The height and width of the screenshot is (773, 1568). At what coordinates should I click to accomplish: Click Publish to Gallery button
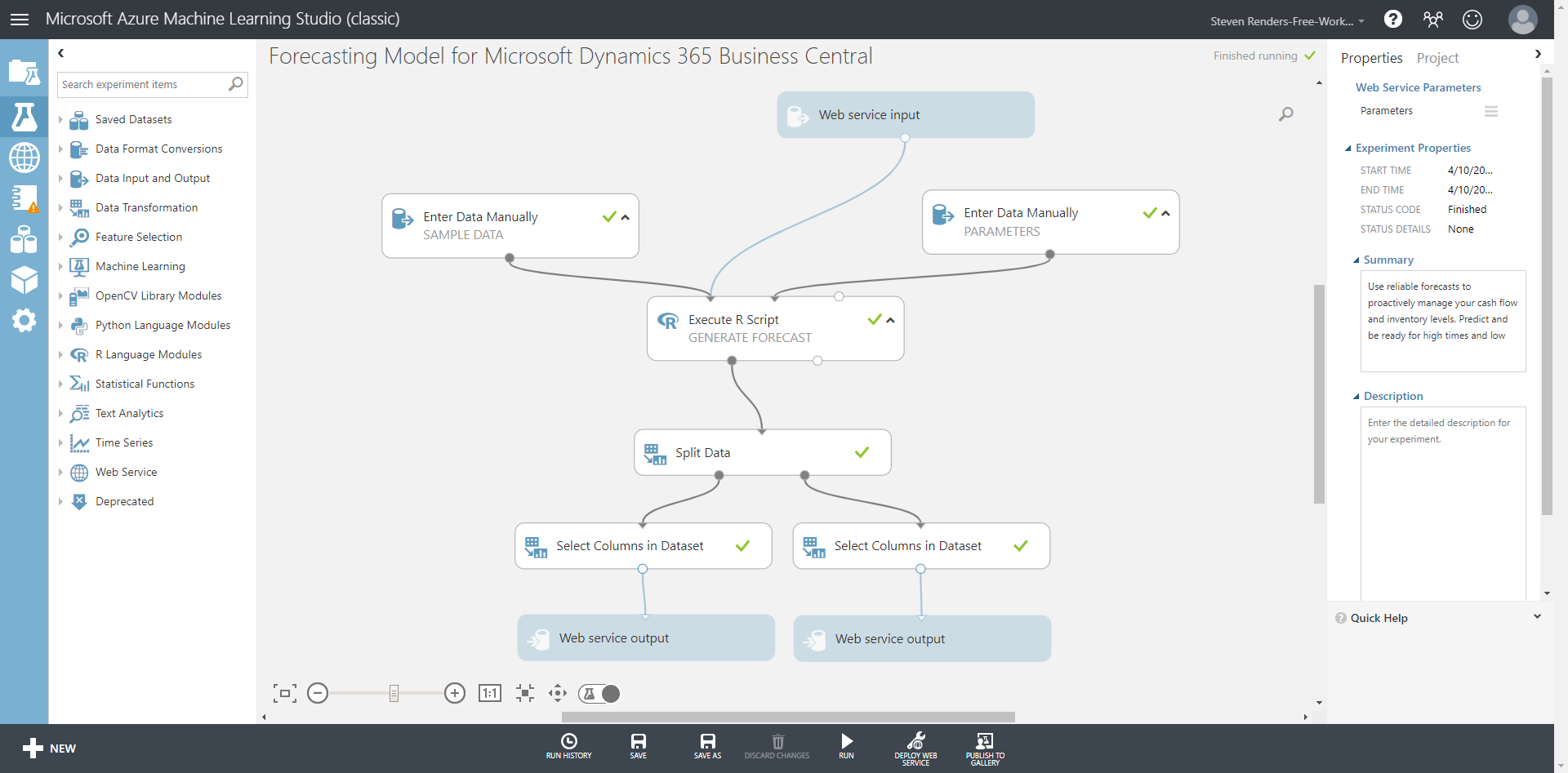pyautogui.click(x=986, y=749)
